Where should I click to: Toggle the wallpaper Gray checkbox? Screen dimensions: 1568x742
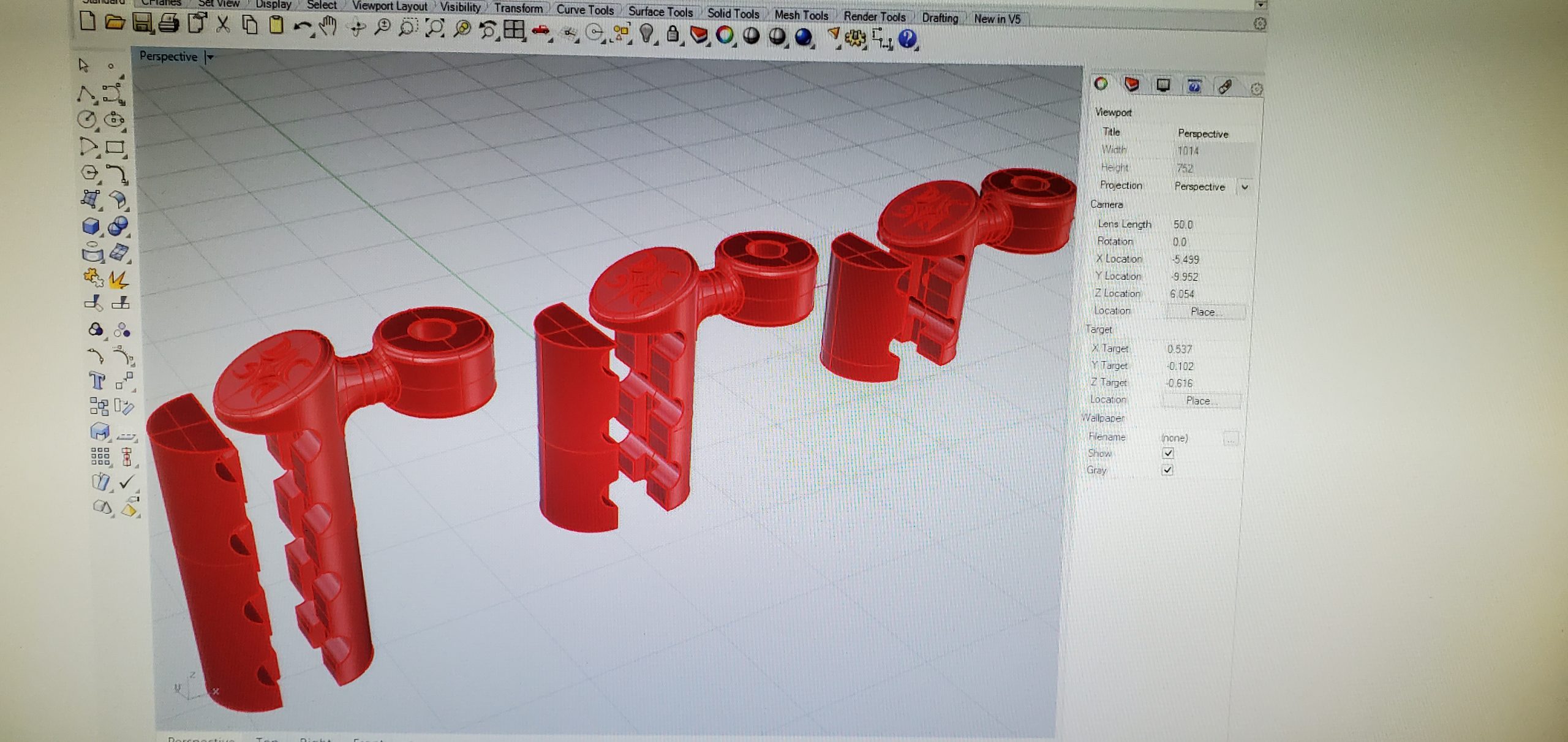[x=1167, y=470]
